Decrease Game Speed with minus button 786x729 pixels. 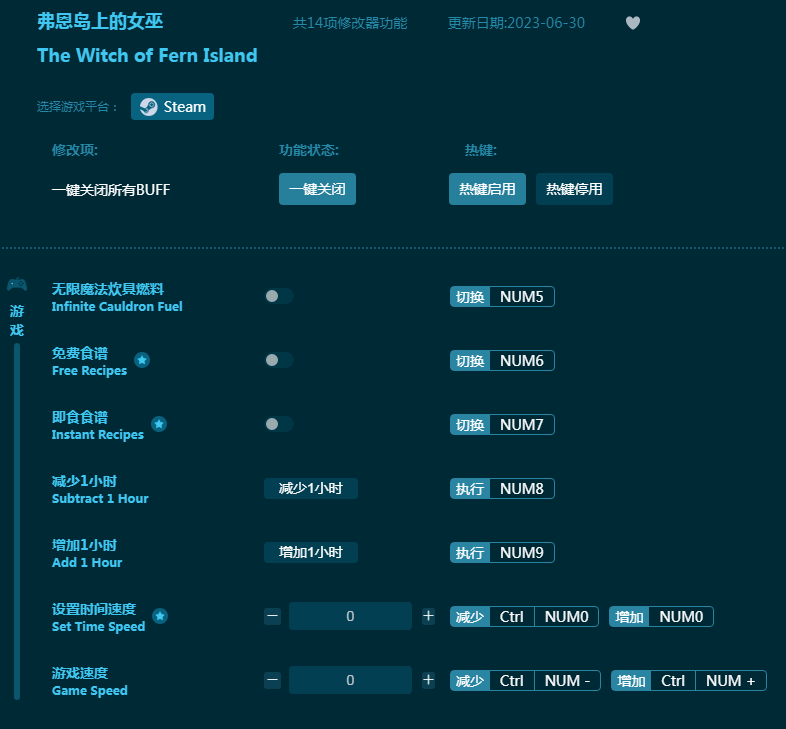click(273, 680)
